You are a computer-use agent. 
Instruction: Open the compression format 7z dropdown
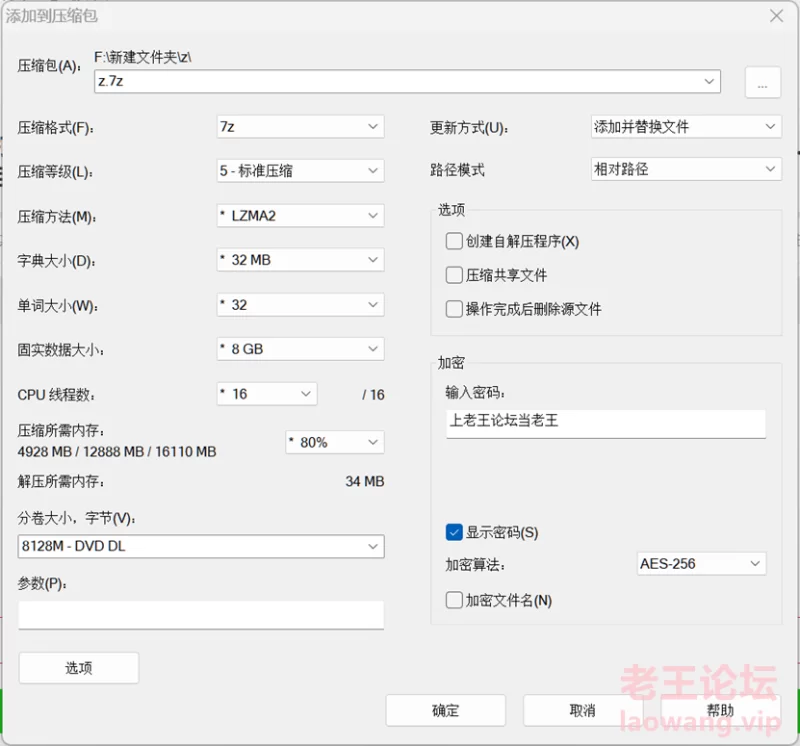301,127
